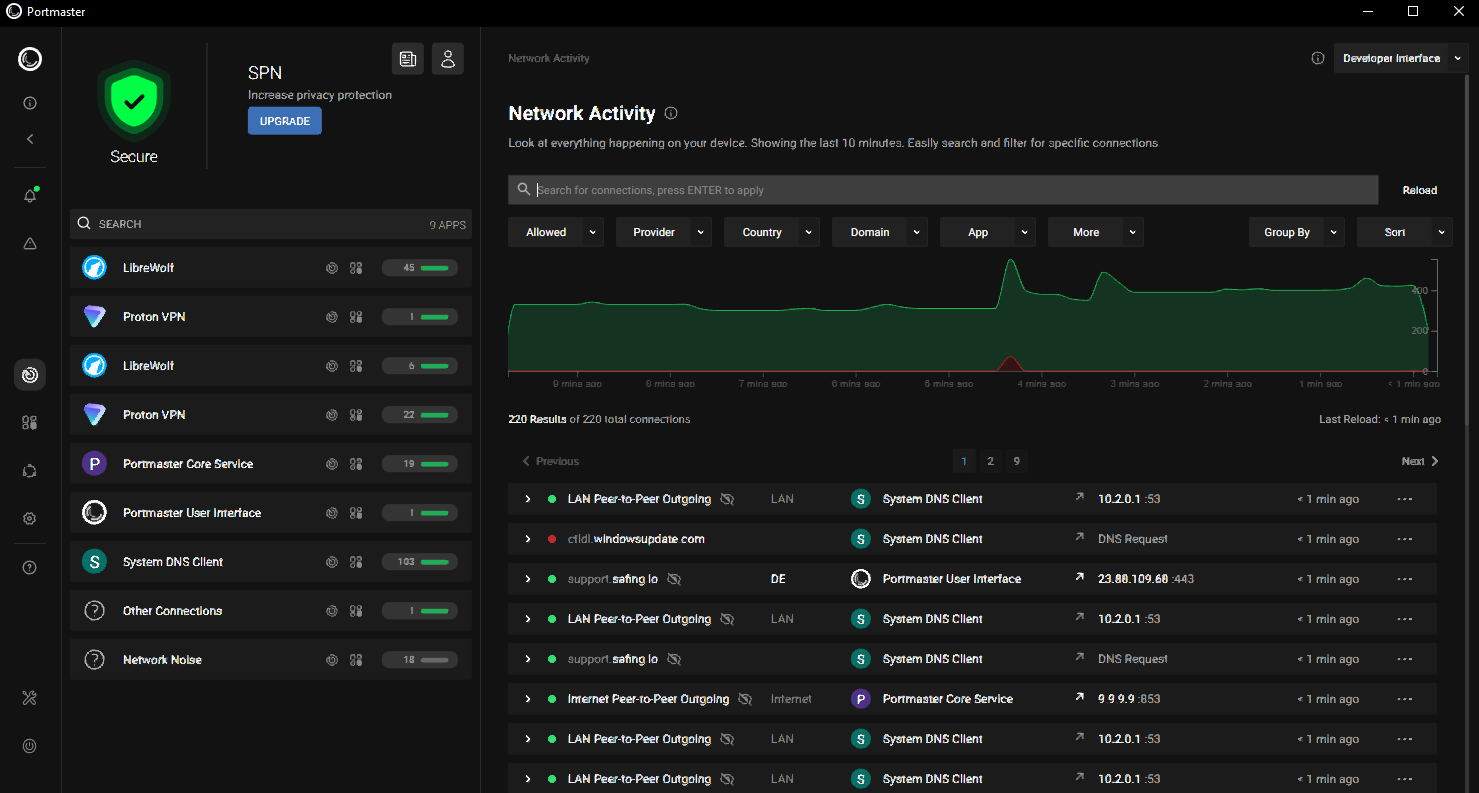Click the crossed-eye icon beside support.safing.io on the DE row
The width and height of the screenshot is (1479, 793).
point(674,579)
